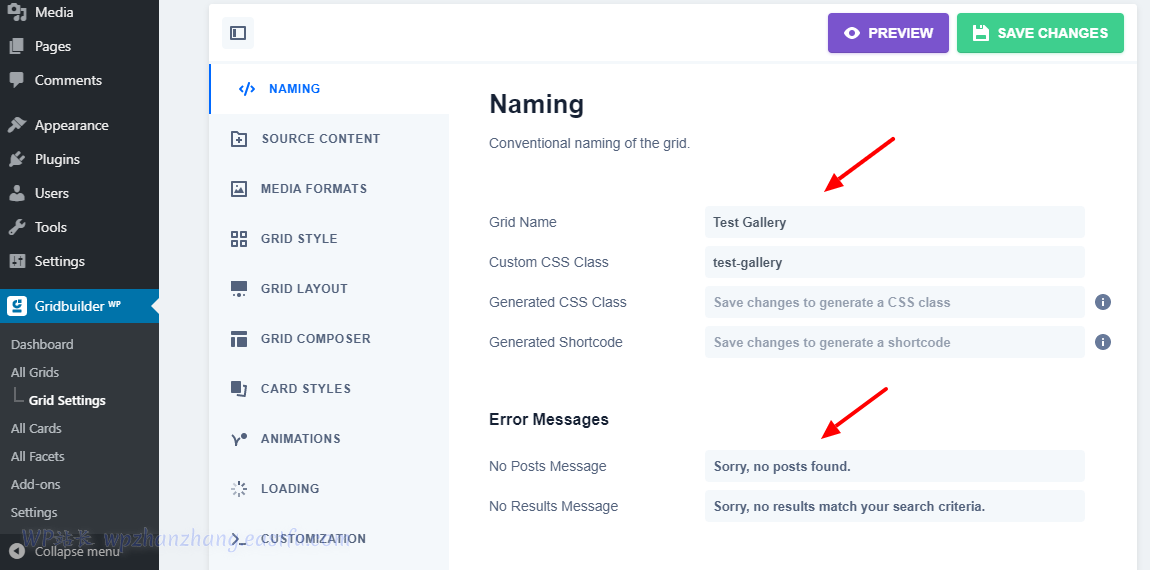Open Gridbuilder WP menu item
Viewport: 1150px width, 570px height.
click(x=79, y=306)
